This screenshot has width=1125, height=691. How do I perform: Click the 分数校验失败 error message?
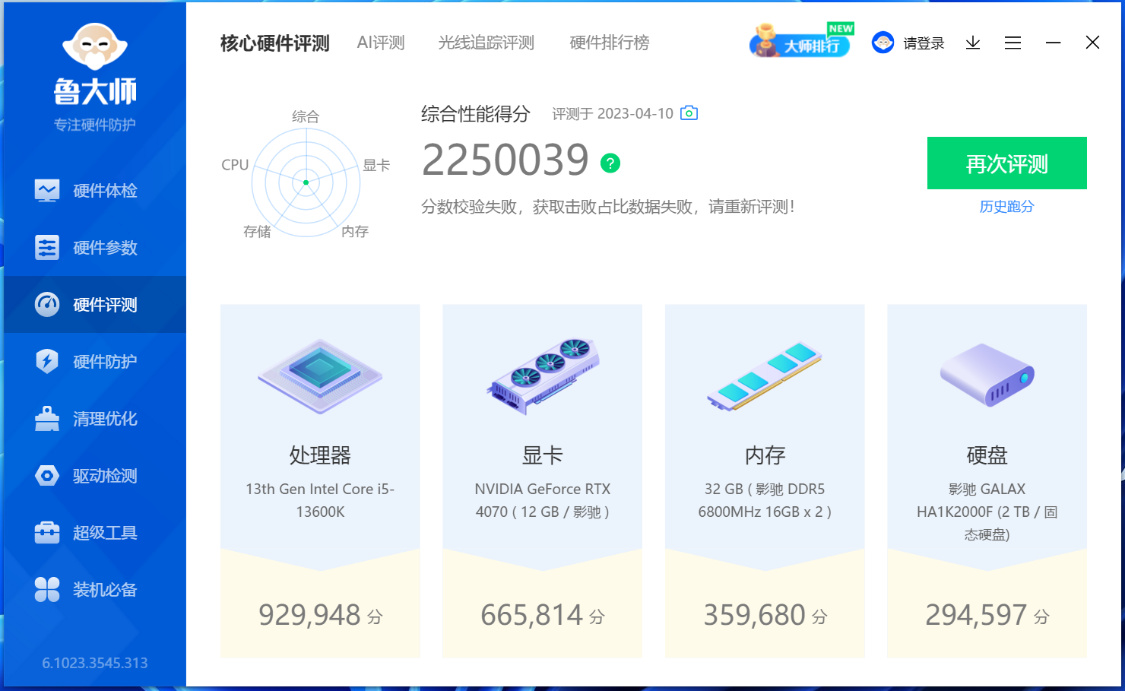tap(608, 207)
